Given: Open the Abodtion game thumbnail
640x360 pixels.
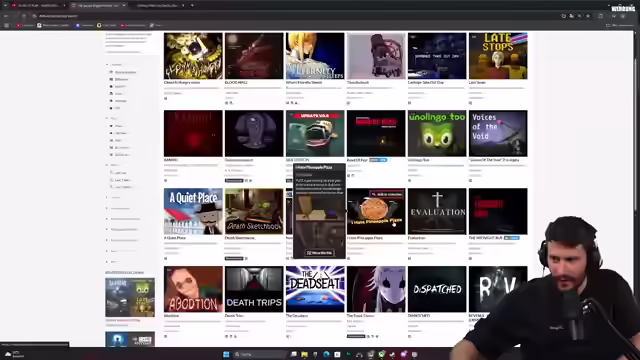Looking at the screenshot, I should [x=193, y=289].
